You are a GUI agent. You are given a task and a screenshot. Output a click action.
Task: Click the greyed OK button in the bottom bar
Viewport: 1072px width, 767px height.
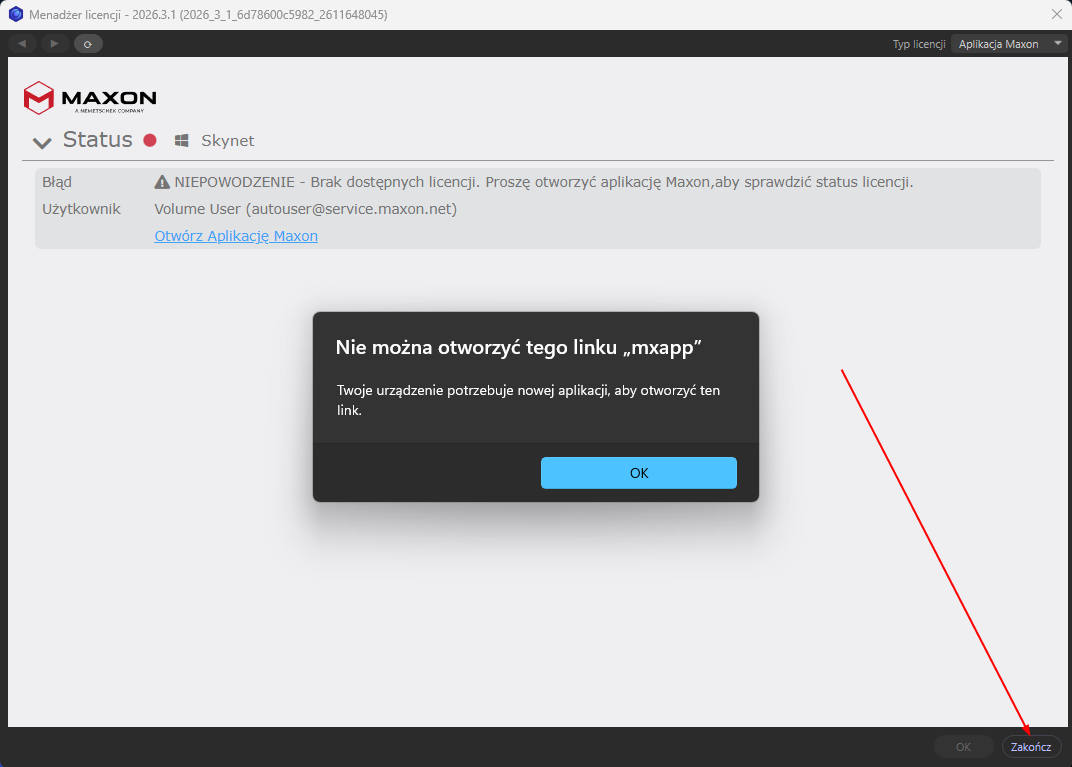tap(963, 746)
